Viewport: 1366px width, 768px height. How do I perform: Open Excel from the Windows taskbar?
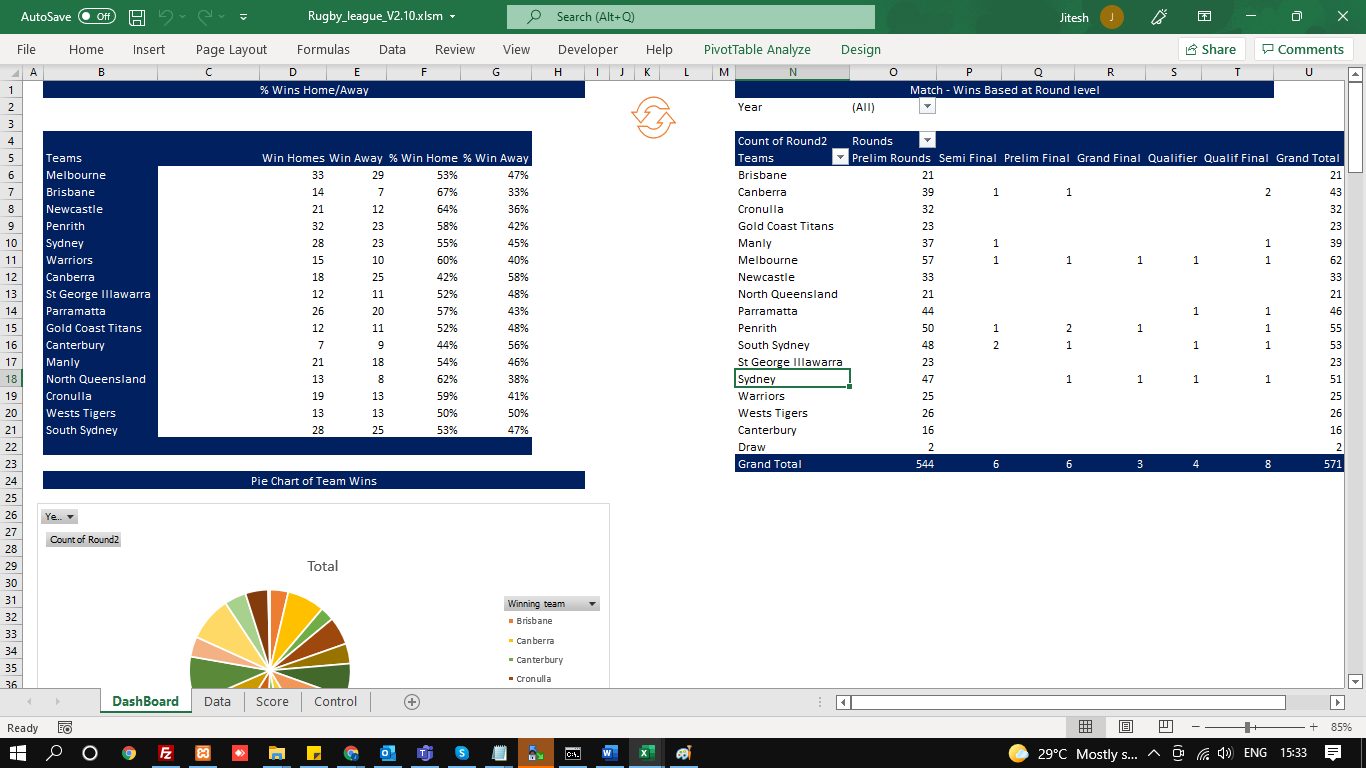[646, 753]
